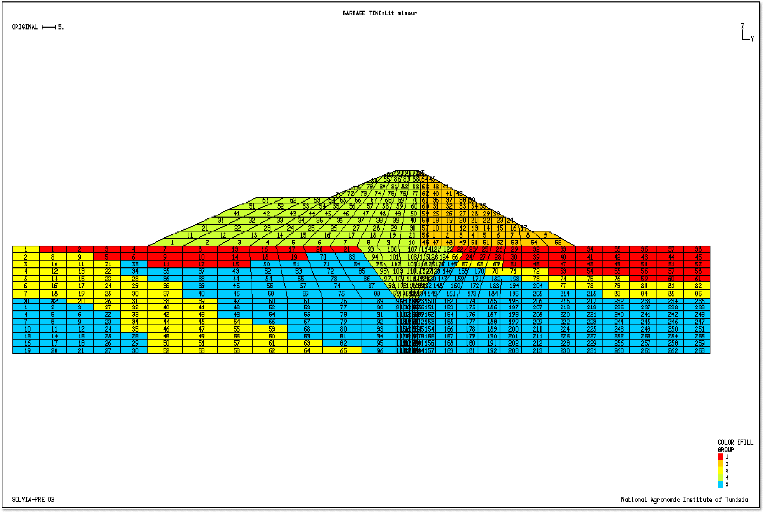Select blue mesh element 224
The image size is (763, 512).
563,329
